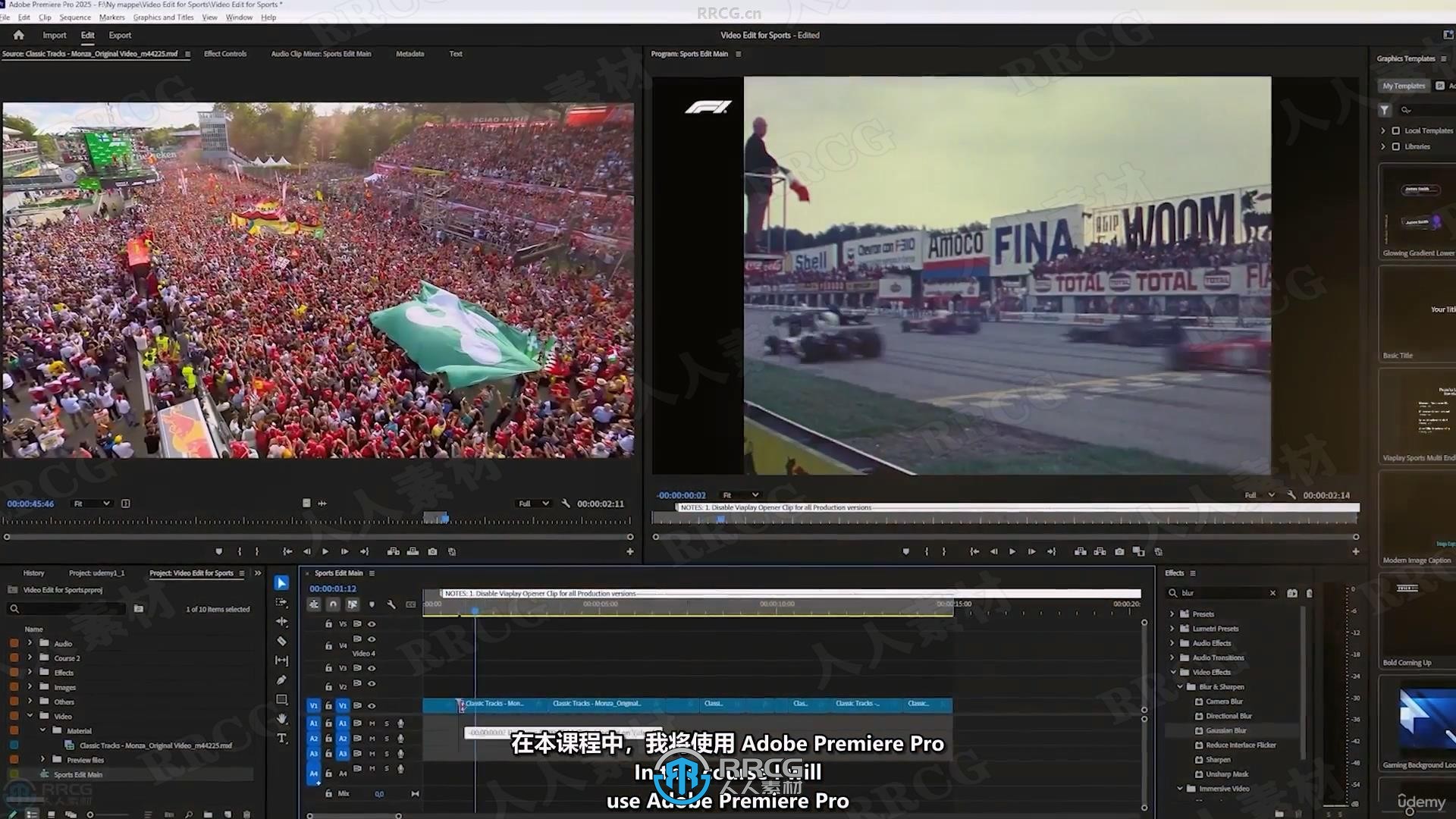Go to the Import workspace
The height and width of the screenshot is (819, 1456).
click(x=55, y=35)
